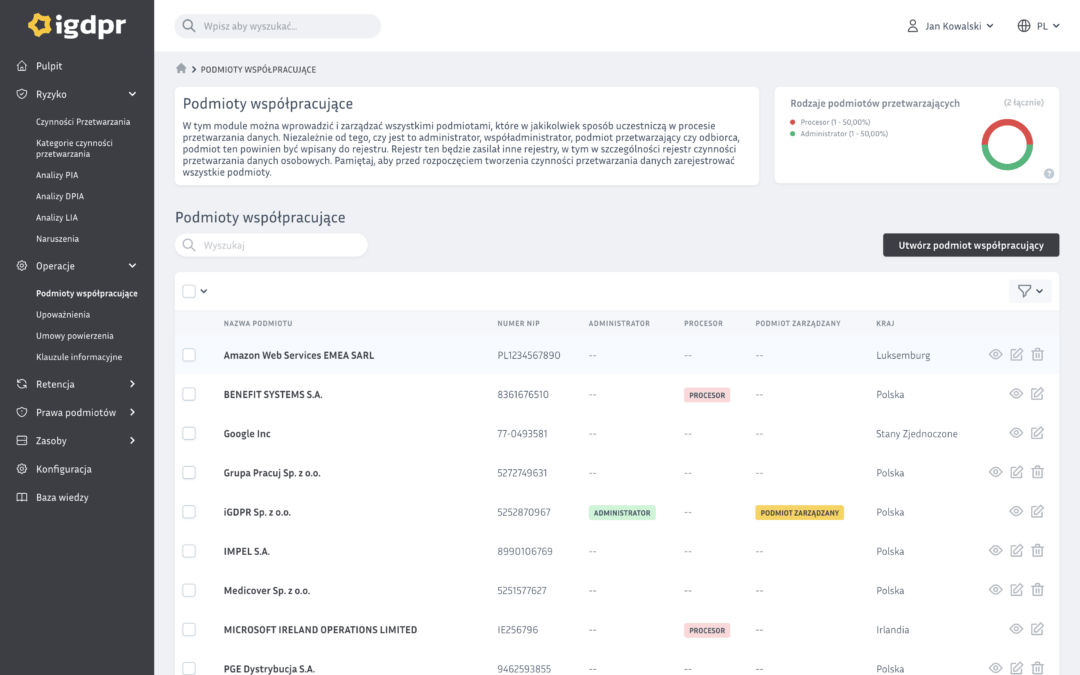View BENEFIT SYSTEMS S.A. details eye icon

point(1016,394)
